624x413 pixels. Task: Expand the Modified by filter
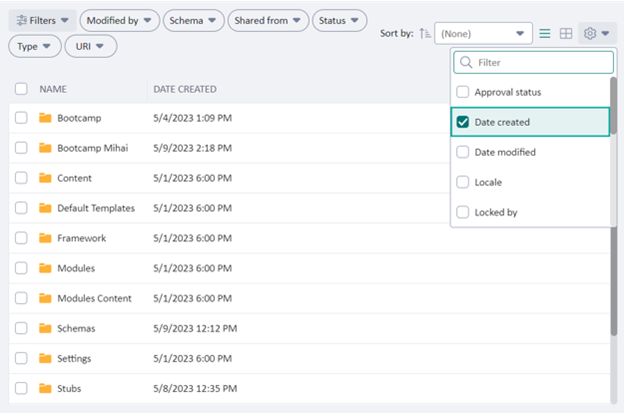(x=119, y=21)
